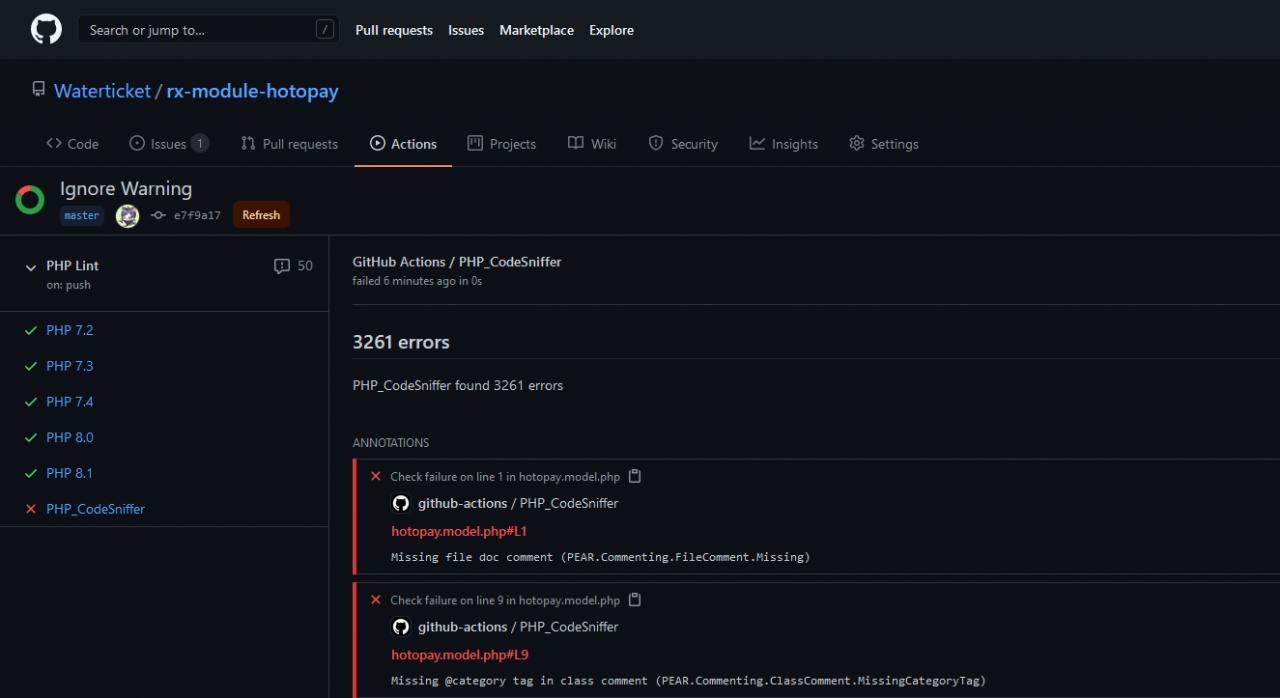Click the commit icon next to e7f9a17
1280x698 pixels.
tap(158, 215)
